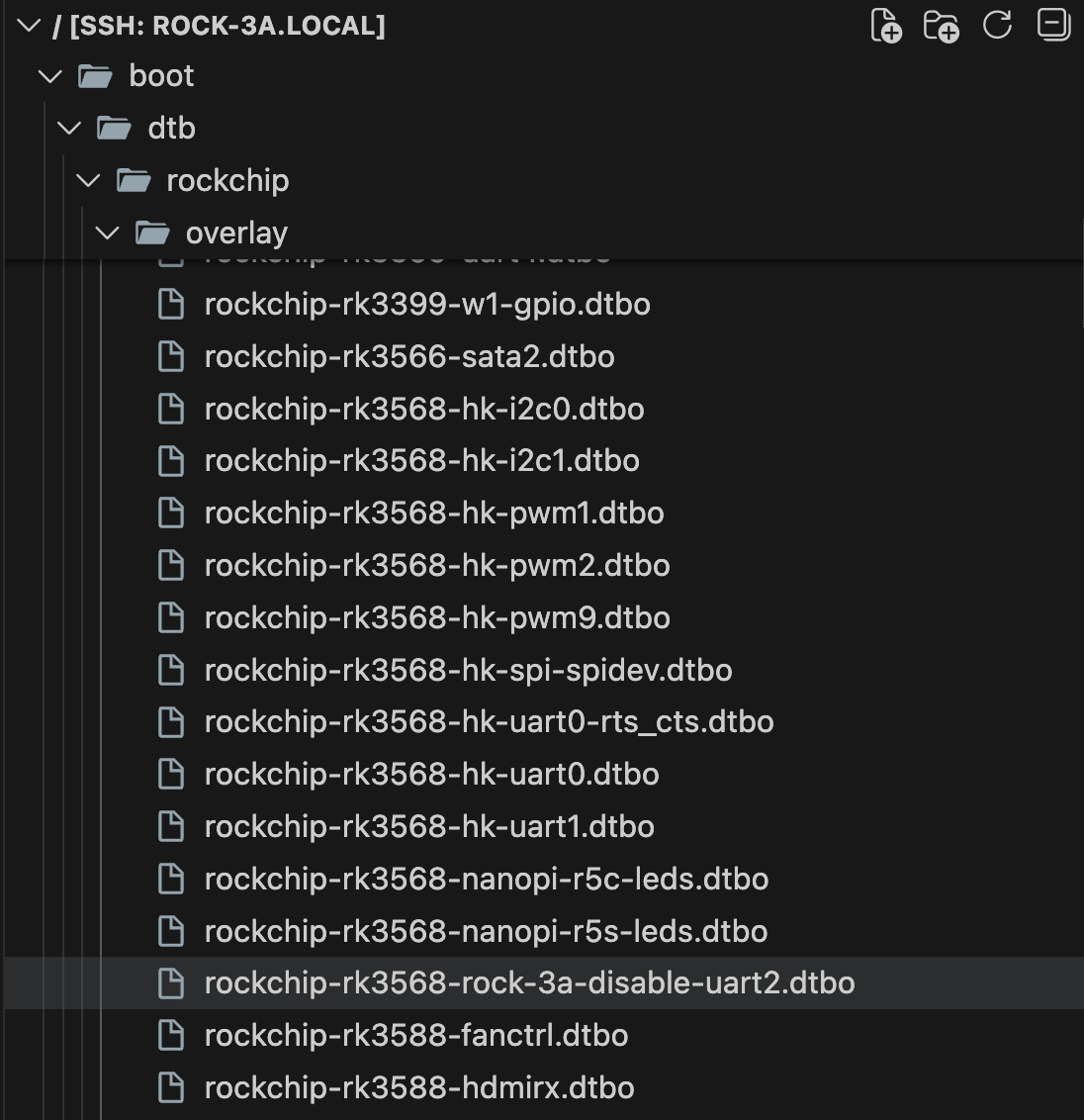This screenshot has width=1084, height=1120.
Task: Open rockchip-rk3568-hk-spi-spidev.dtbo
Action: [x=468, y=671]
